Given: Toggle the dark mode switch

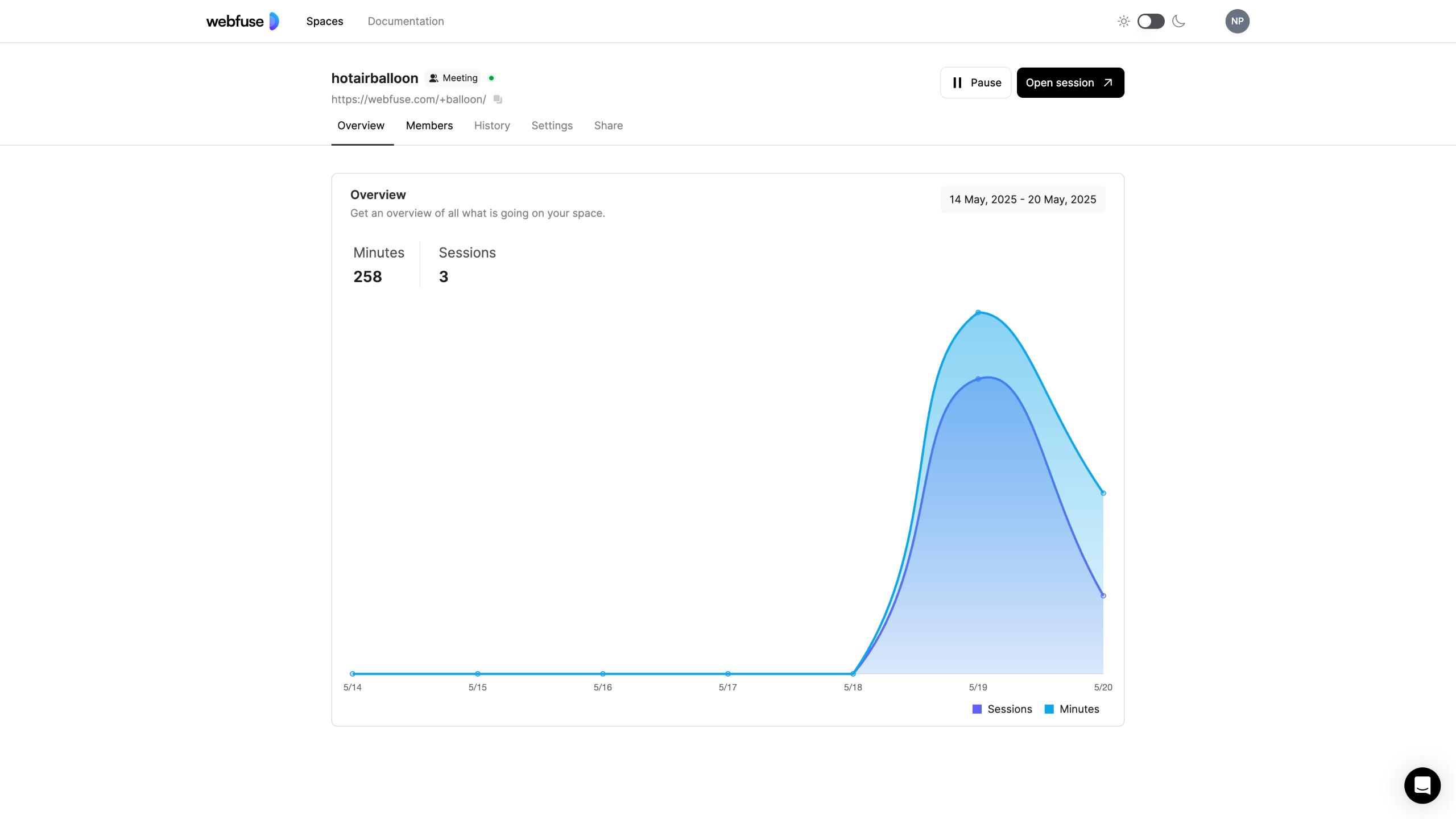Looking at the screenshot, I should tap(1151, 21).
